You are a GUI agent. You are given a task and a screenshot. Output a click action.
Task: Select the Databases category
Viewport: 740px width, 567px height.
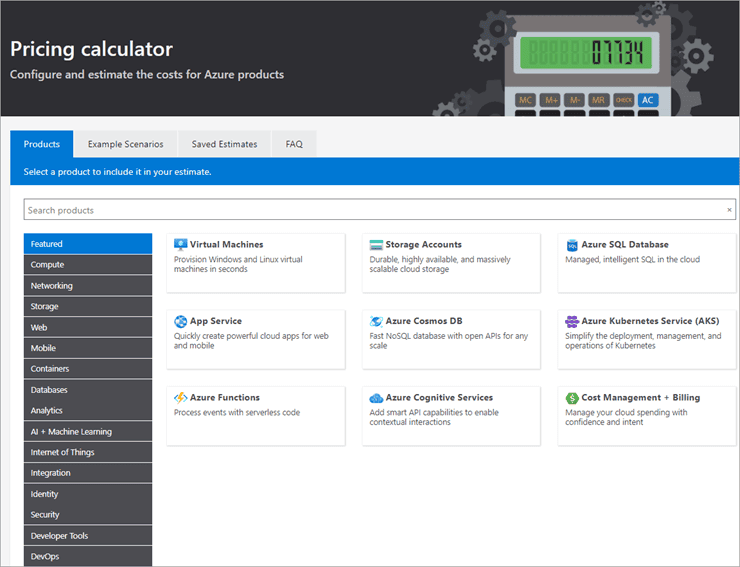[88, 389]
